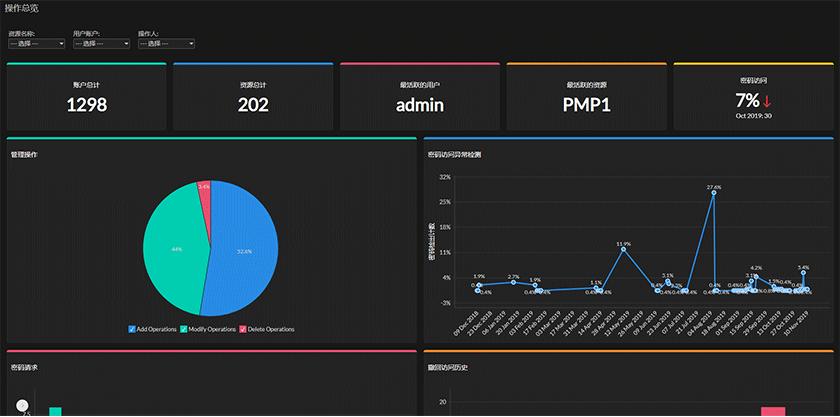Click the 27.6% peak data point marker
840x417 pixels.
pos(714,192)
